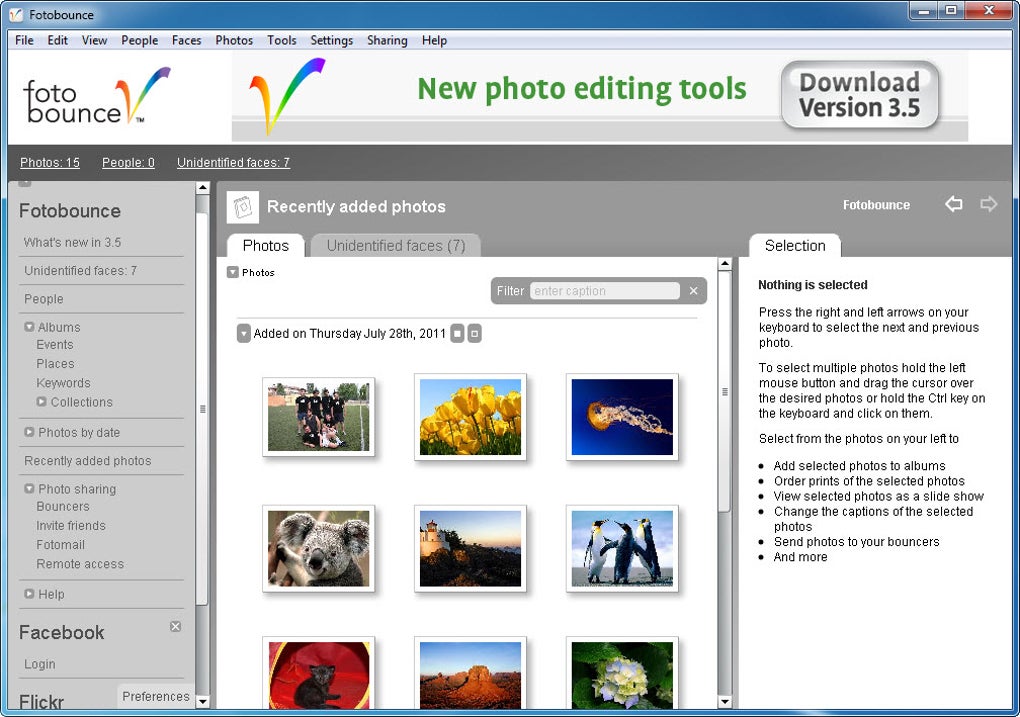Open the Tools menu

(x=282, y=40)
